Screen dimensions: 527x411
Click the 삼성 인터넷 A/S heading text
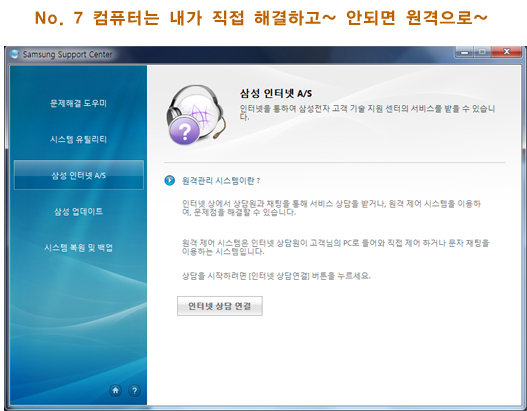tap(276, 93)
